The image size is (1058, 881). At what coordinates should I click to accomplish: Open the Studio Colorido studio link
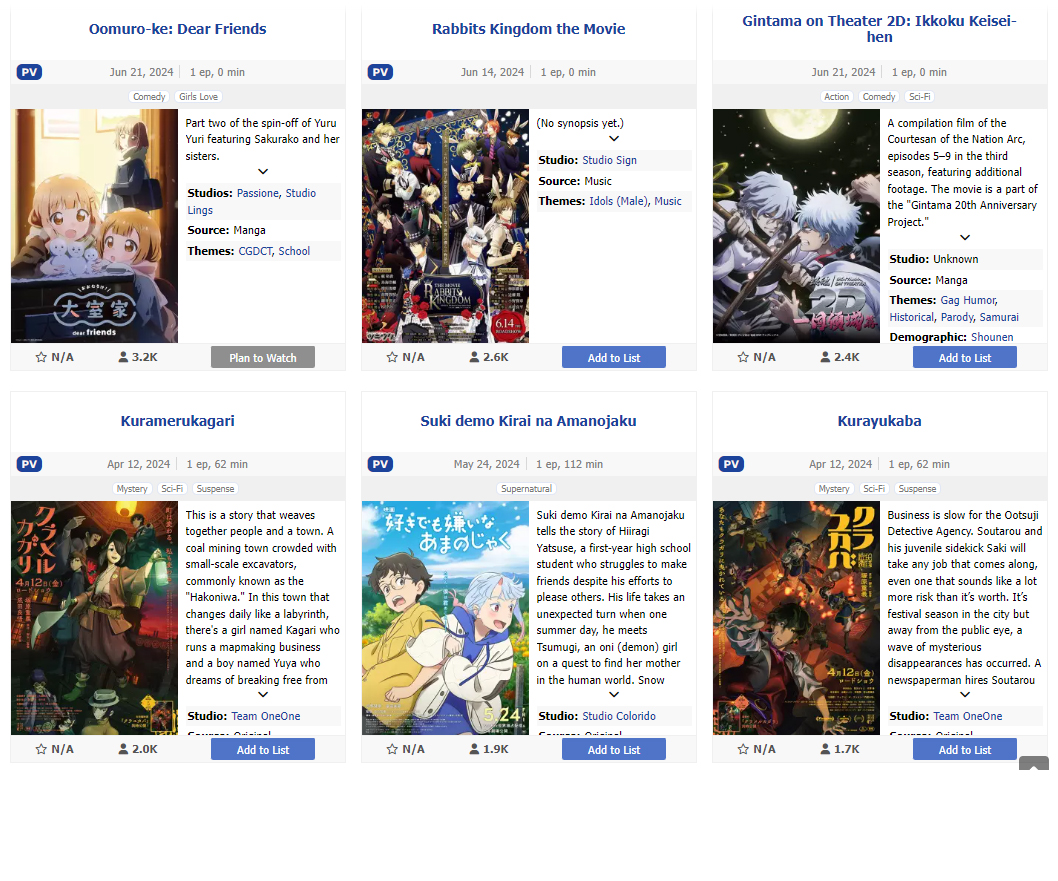point(619,716)
